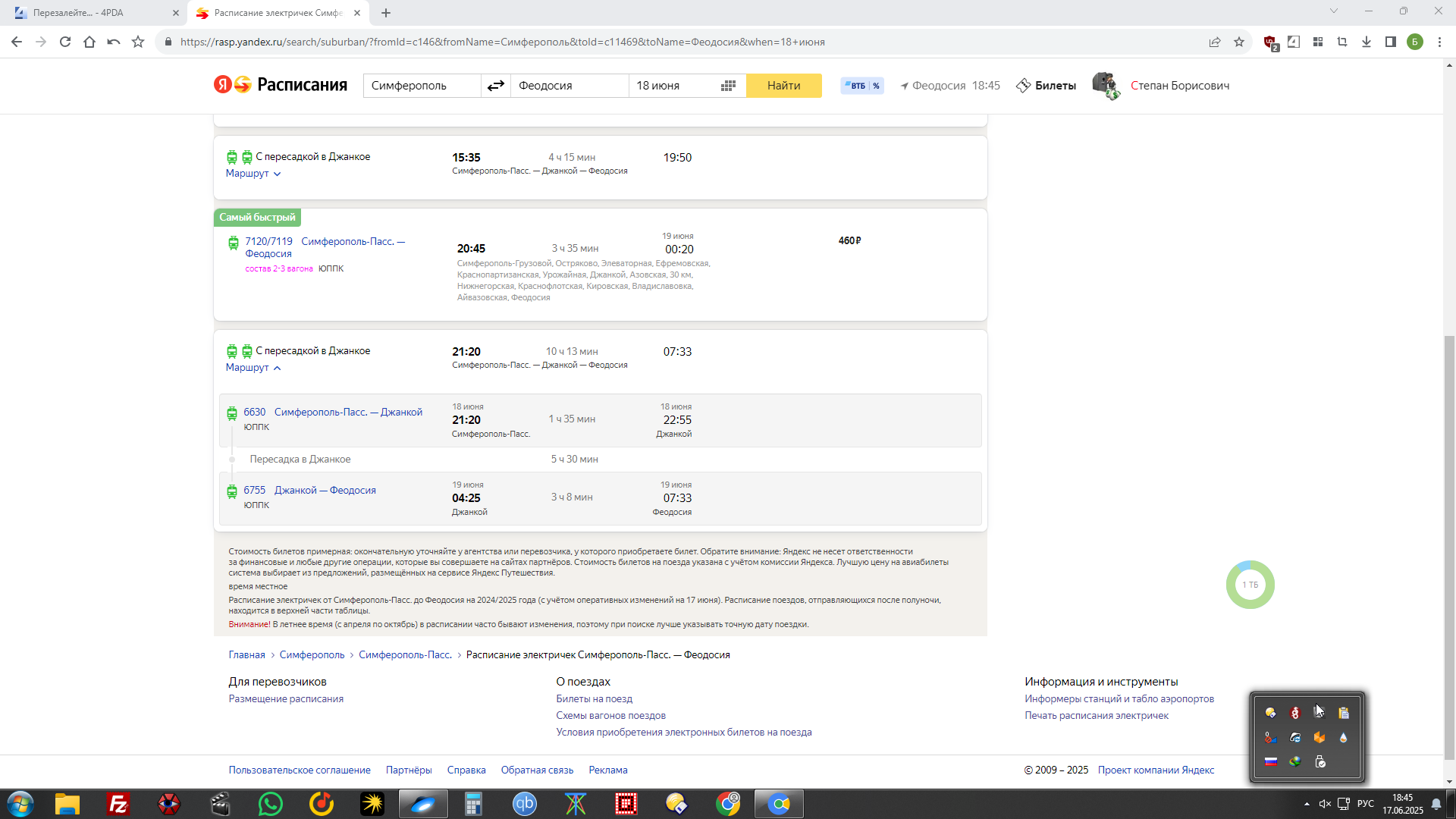Open Chrome profile Б avatar
The image size is (1456, 819).
[1415, 42]
